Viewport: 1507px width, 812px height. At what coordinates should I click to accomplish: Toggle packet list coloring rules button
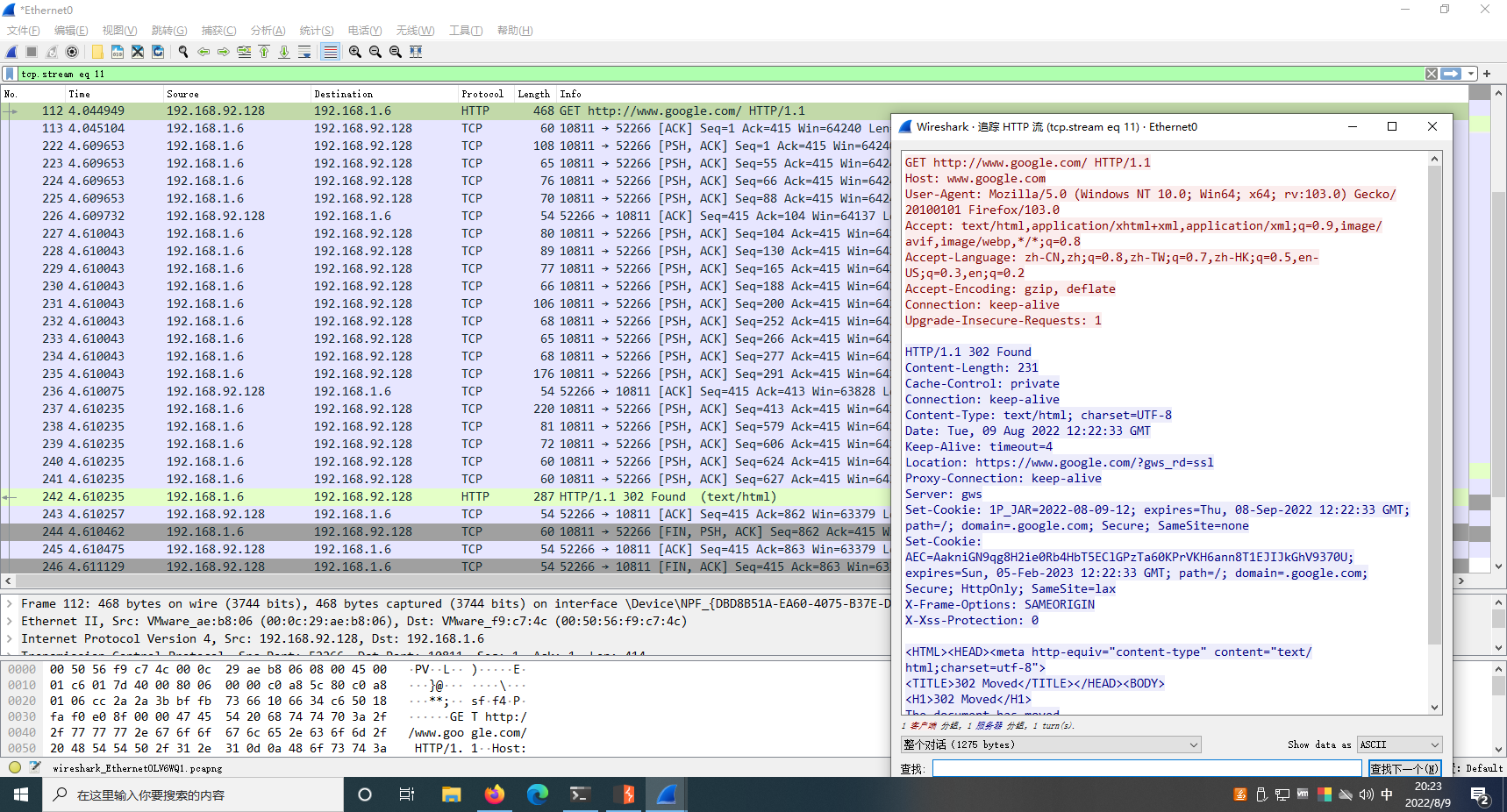click(x=330, y=52)
